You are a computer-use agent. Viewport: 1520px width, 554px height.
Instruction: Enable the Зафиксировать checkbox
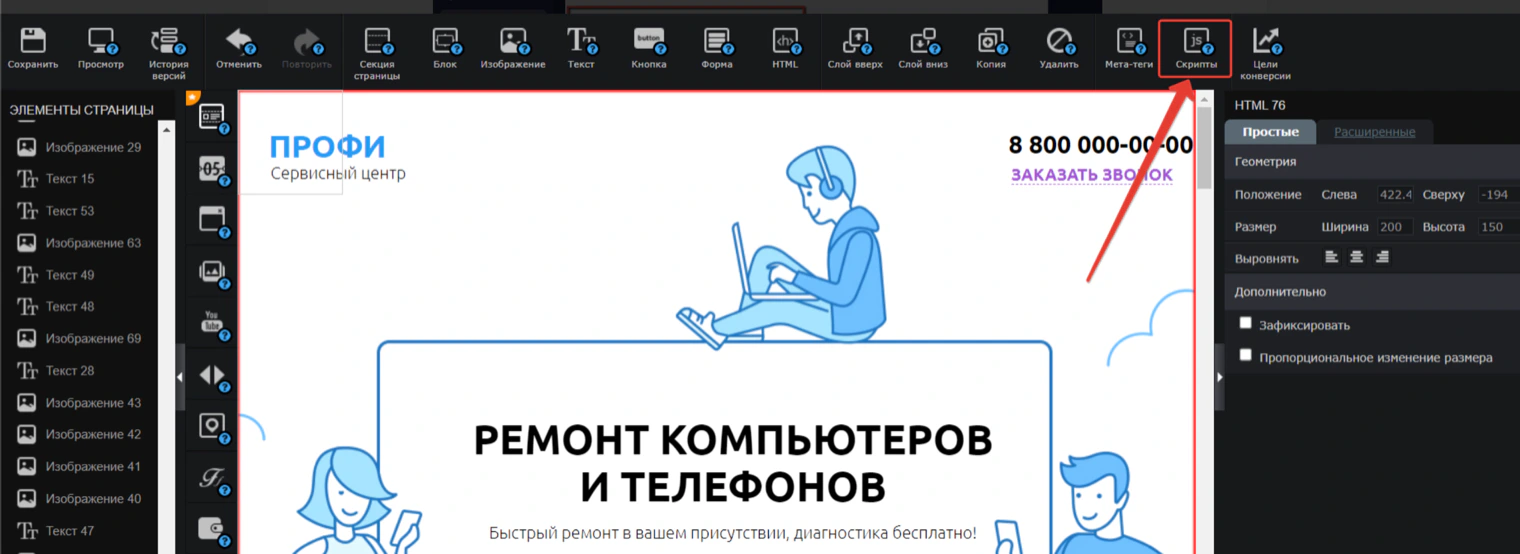(1245, 323)
